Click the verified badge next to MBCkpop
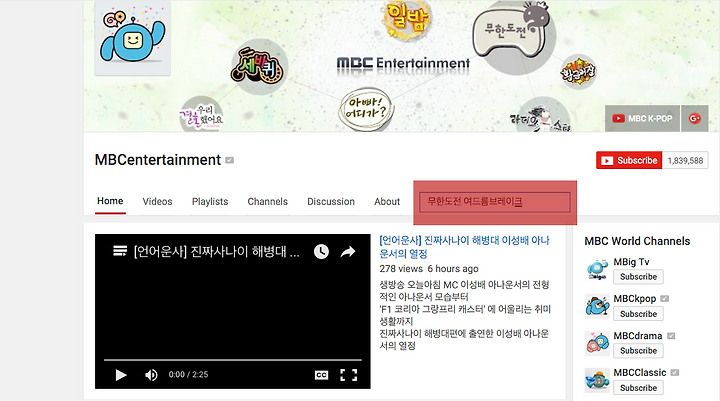This screenshot has width=720, height=401. pos(664,299)
